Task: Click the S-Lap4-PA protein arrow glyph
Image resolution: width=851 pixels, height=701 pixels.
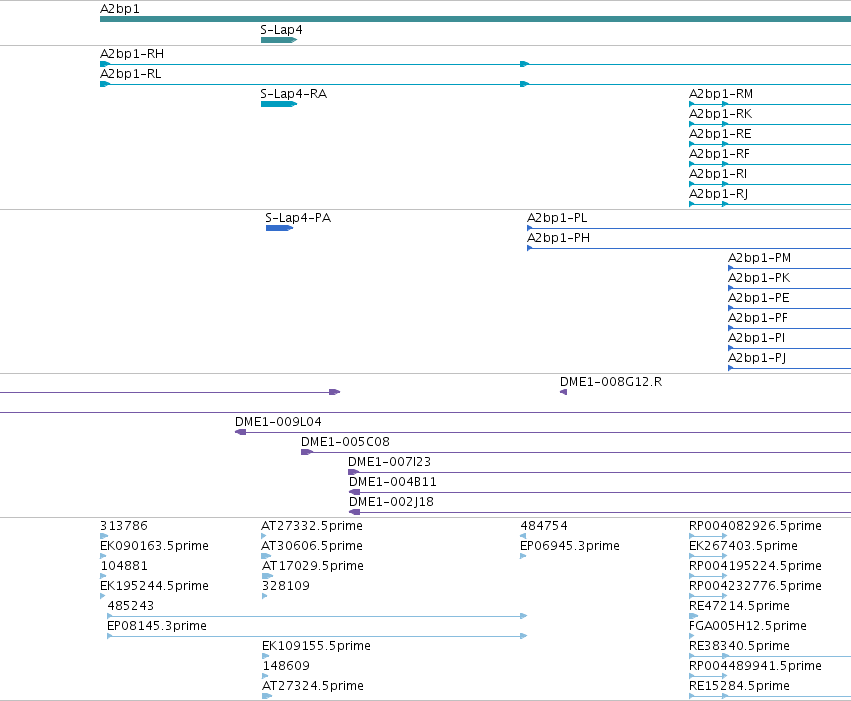Action: coord(280,228)
